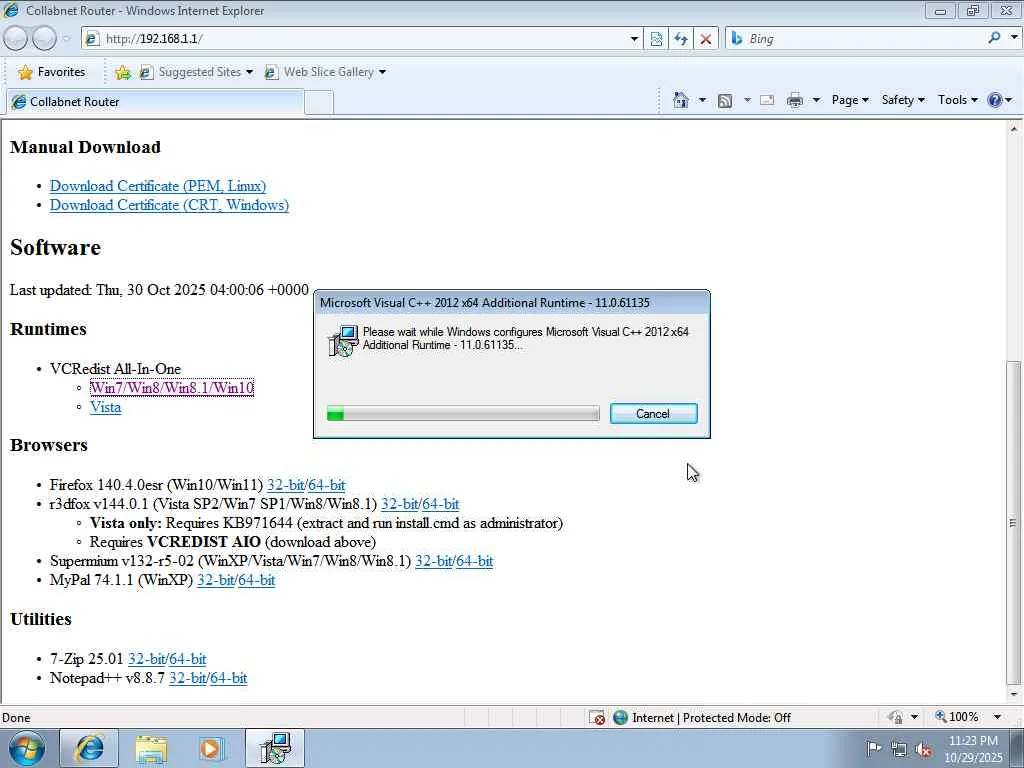This screenshot has height=768, width=1024.
Task: Open the address bar history dropdown
Action: pos(633,39)
